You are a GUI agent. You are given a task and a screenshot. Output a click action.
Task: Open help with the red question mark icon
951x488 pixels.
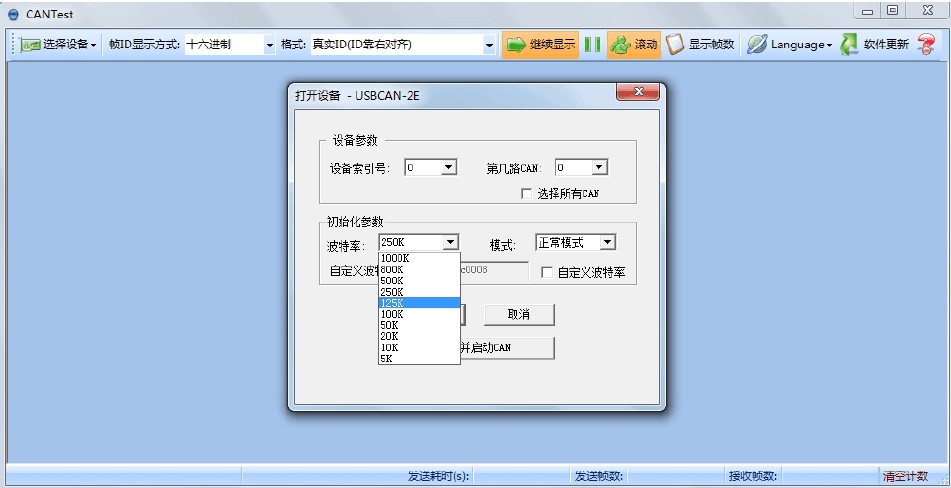click(926, 44)
